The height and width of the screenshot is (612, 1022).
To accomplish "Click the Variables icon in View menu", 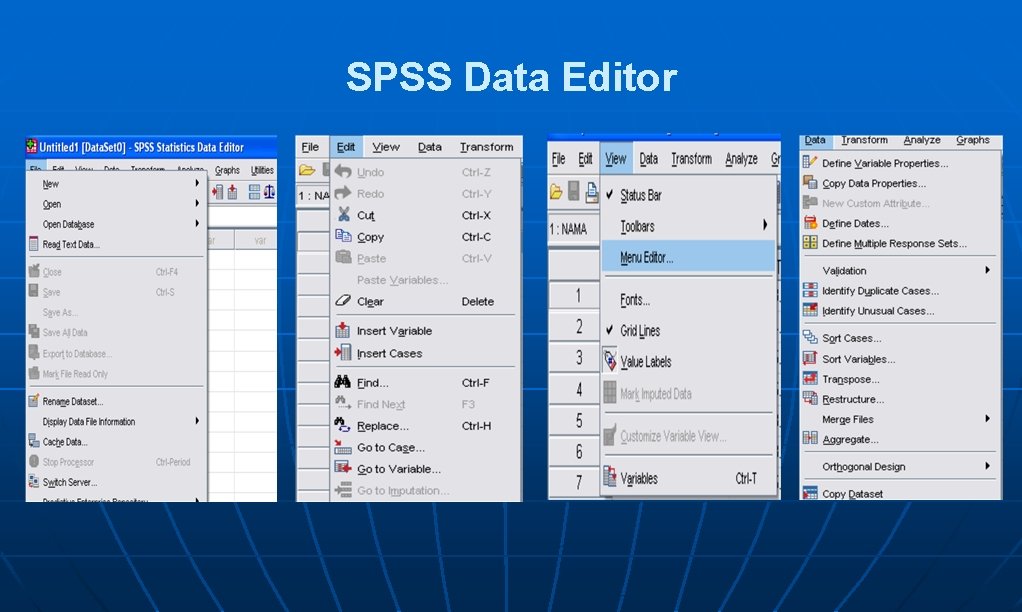I will tap(610, 477).
